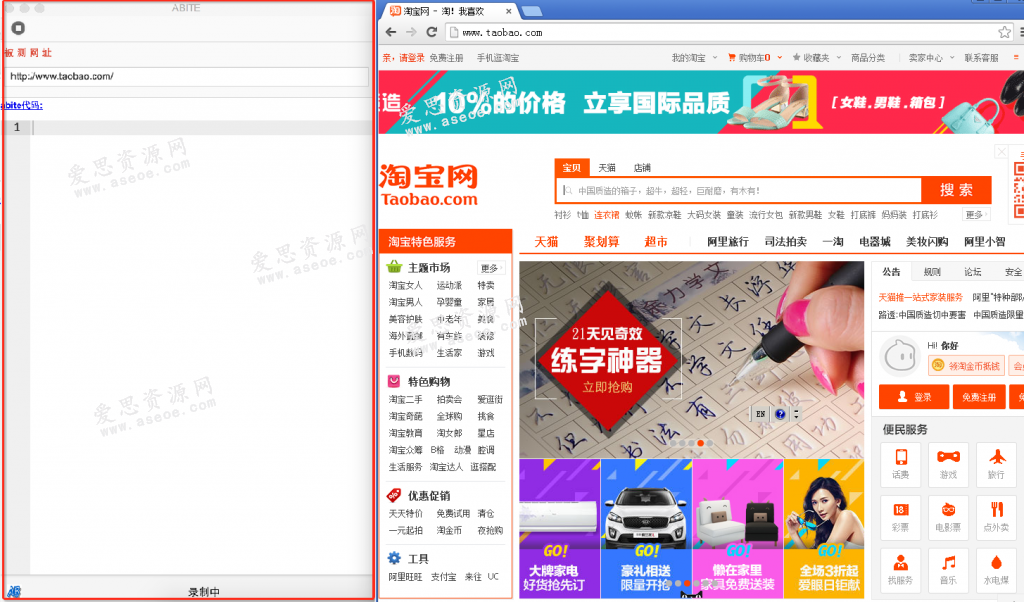
Task: Select the 话费 phone recharge icon
Action: [x=899, y=464]
